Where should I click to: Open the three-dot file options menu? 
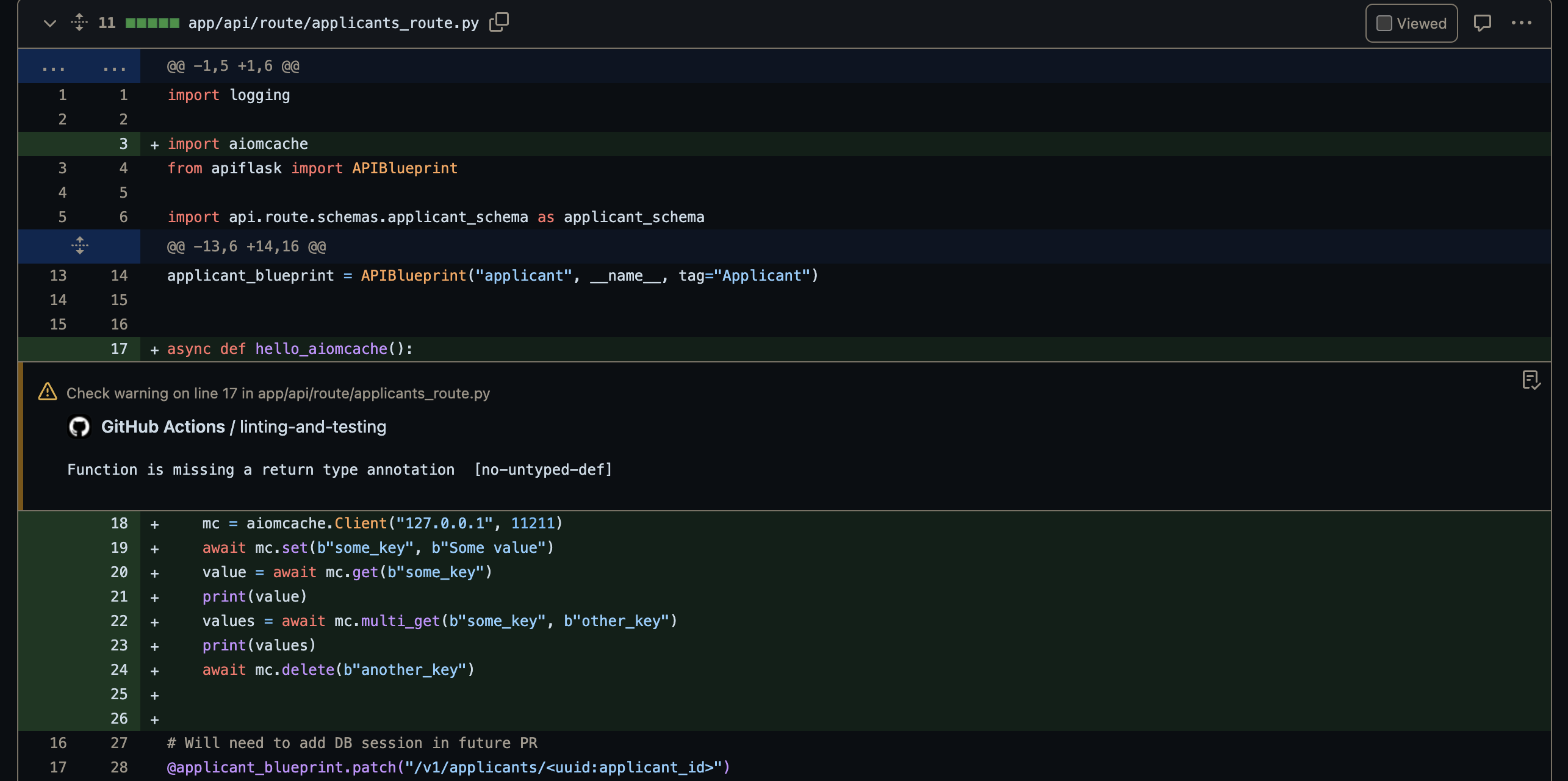point(1521,23)
